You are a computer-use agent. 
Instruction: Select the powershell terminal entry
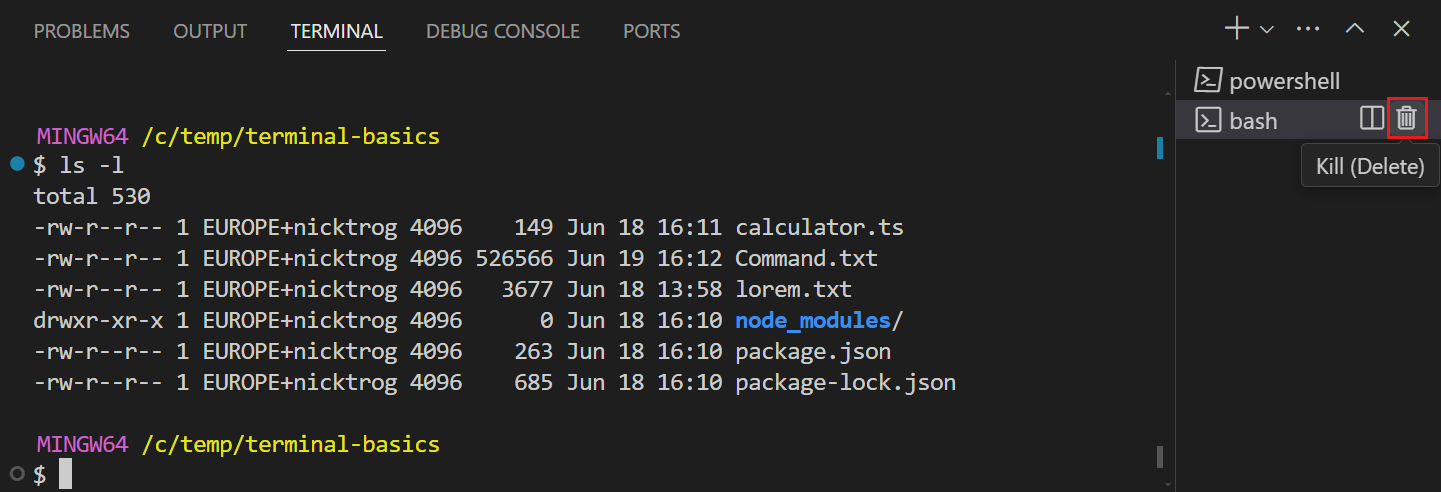[x=1284, y=81]
